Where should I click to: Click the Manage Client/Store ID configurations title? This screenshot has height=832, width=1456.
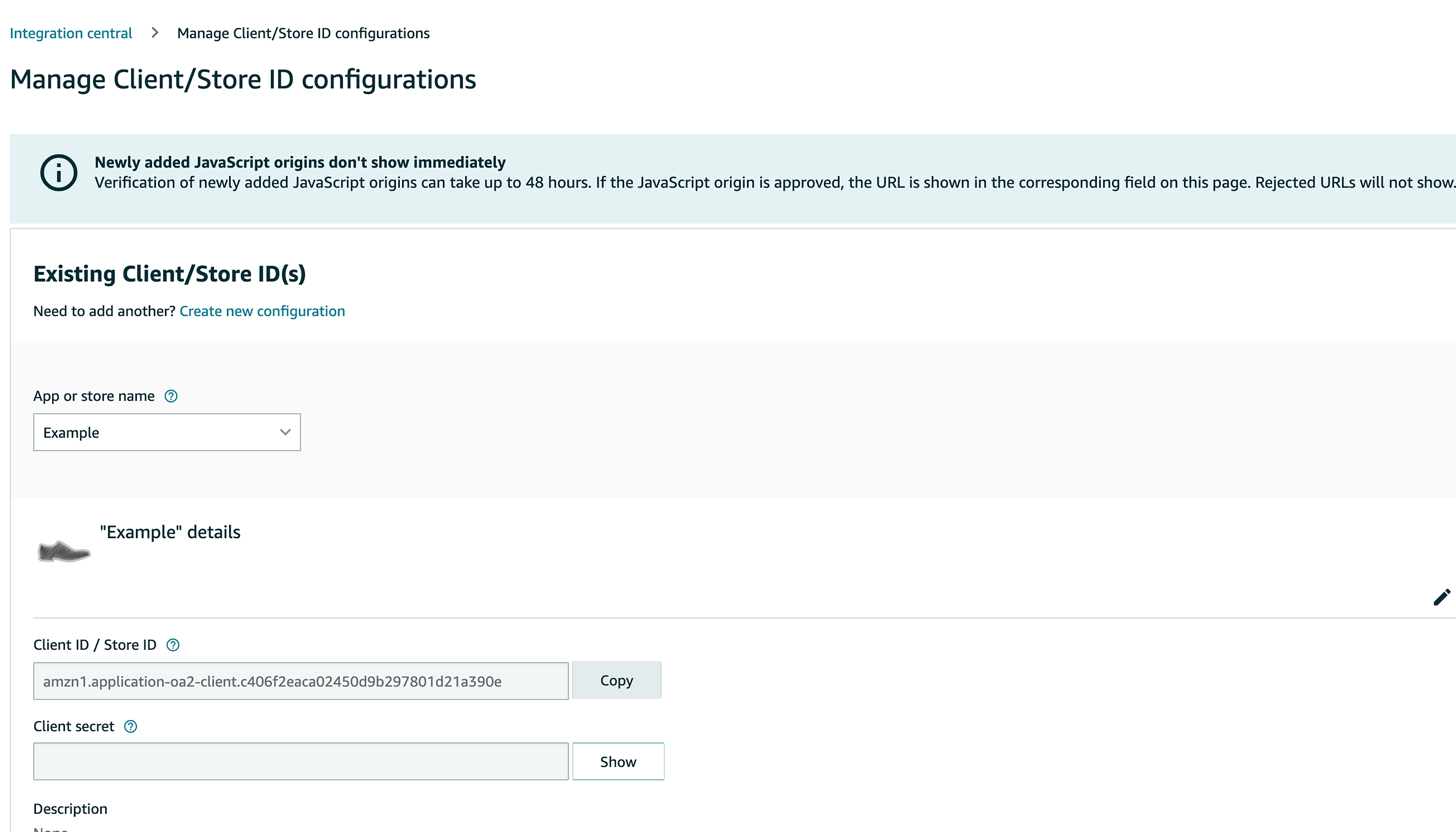tap(243, 79)
